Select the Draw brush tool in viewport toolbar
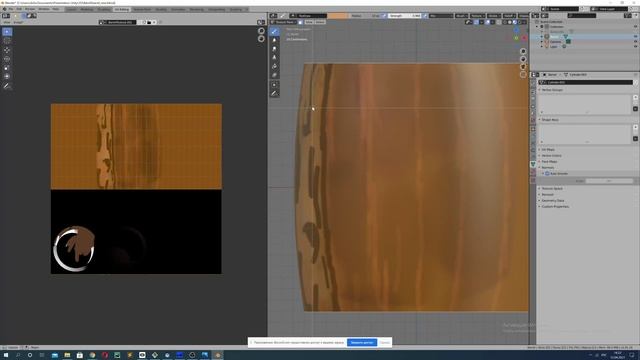The width and height of the screenshot is (640, 360). tap(274, 31)
